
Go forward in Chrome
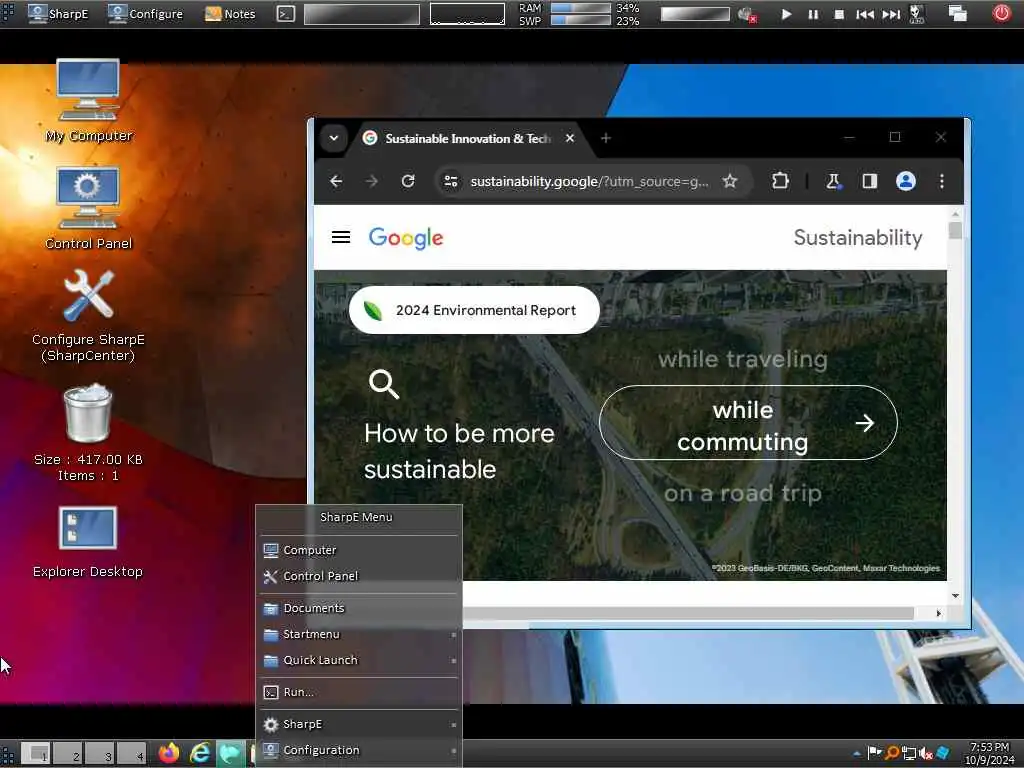tap(372, 181)
